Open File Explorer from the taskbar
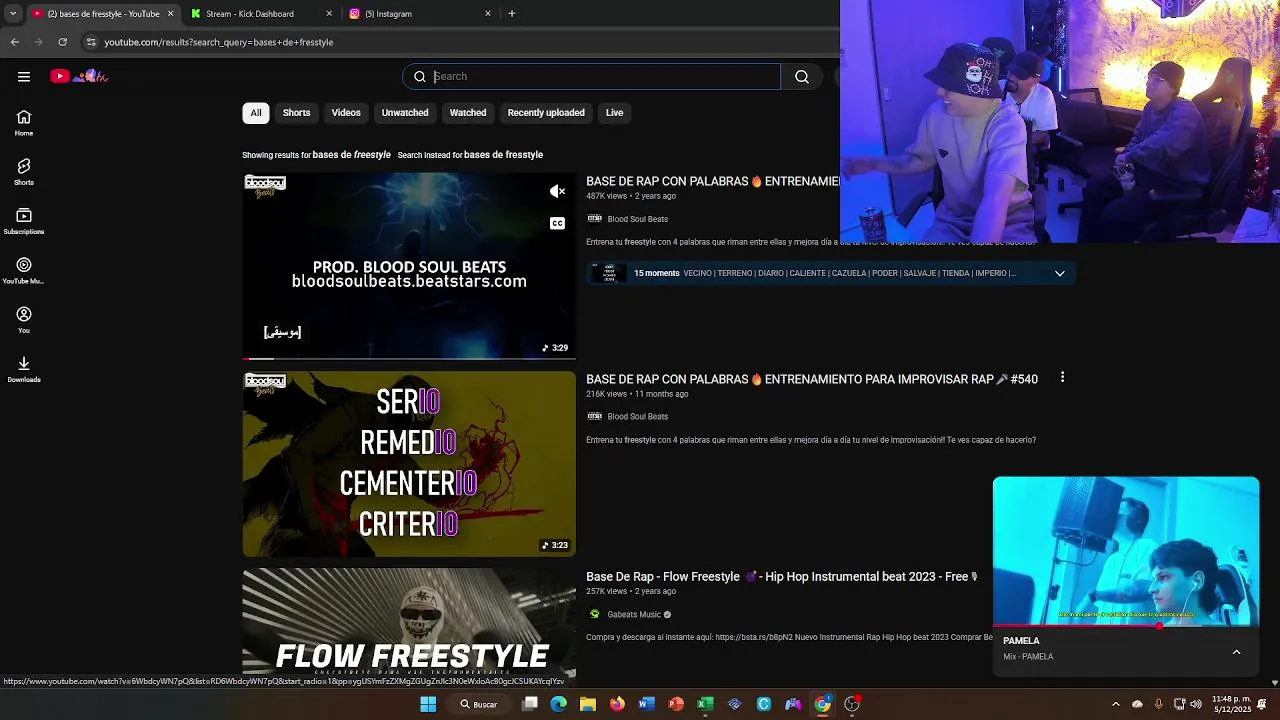The height and width of the screenshot is (720, 1280). pyautogui.click(x=588, y=704)
